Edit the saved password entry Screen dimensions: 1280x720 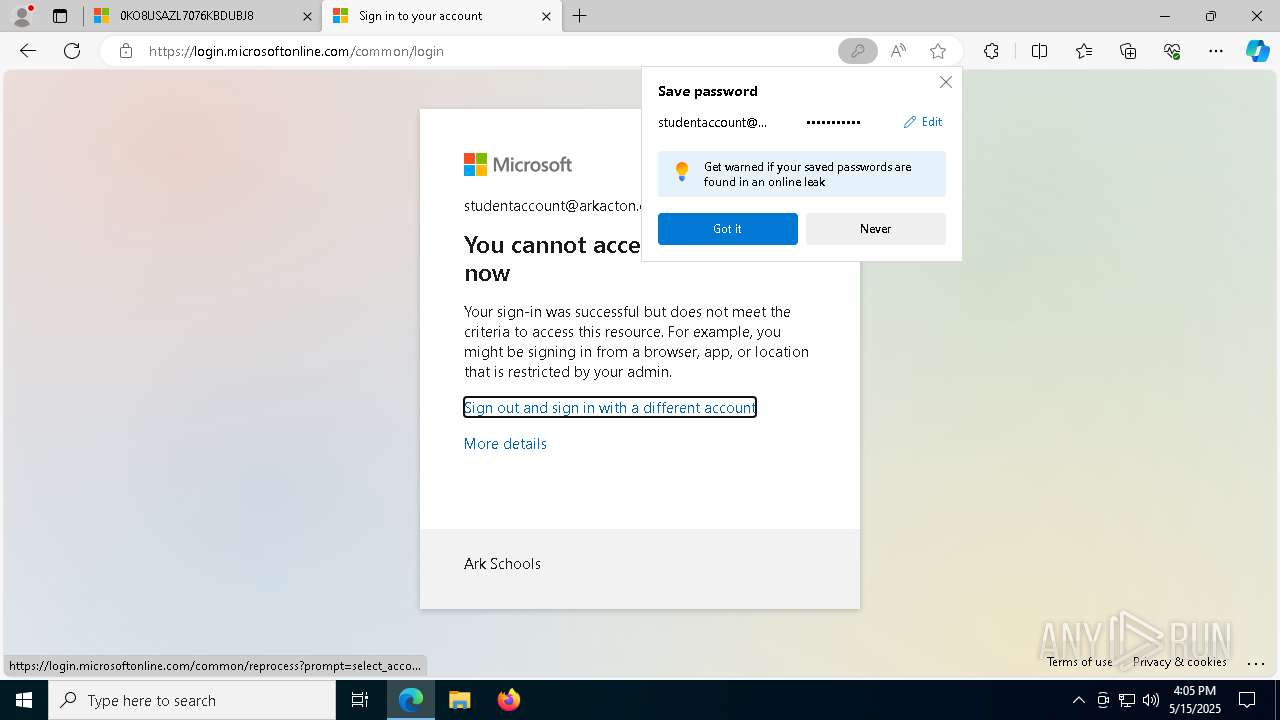click(923, 122)
